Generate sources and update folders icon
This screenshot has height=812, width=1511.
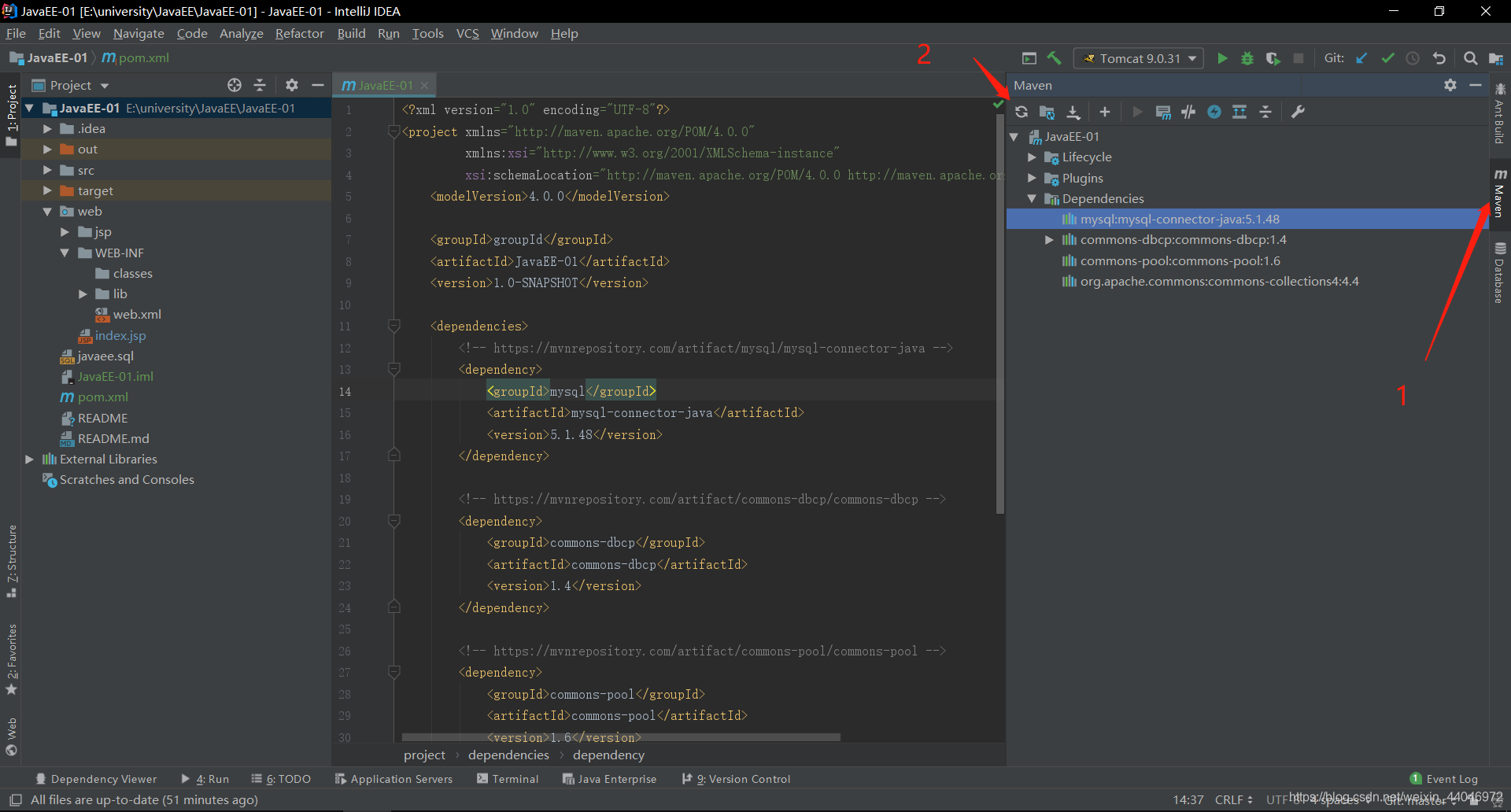click(x=1047, y=112)
